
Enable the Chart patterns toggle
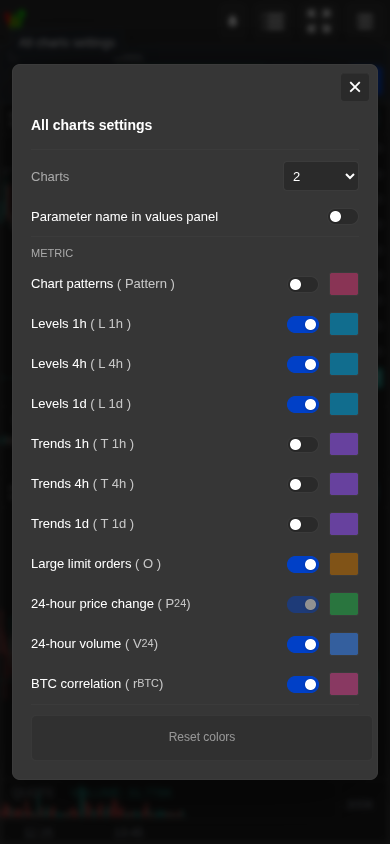point(303,284)
